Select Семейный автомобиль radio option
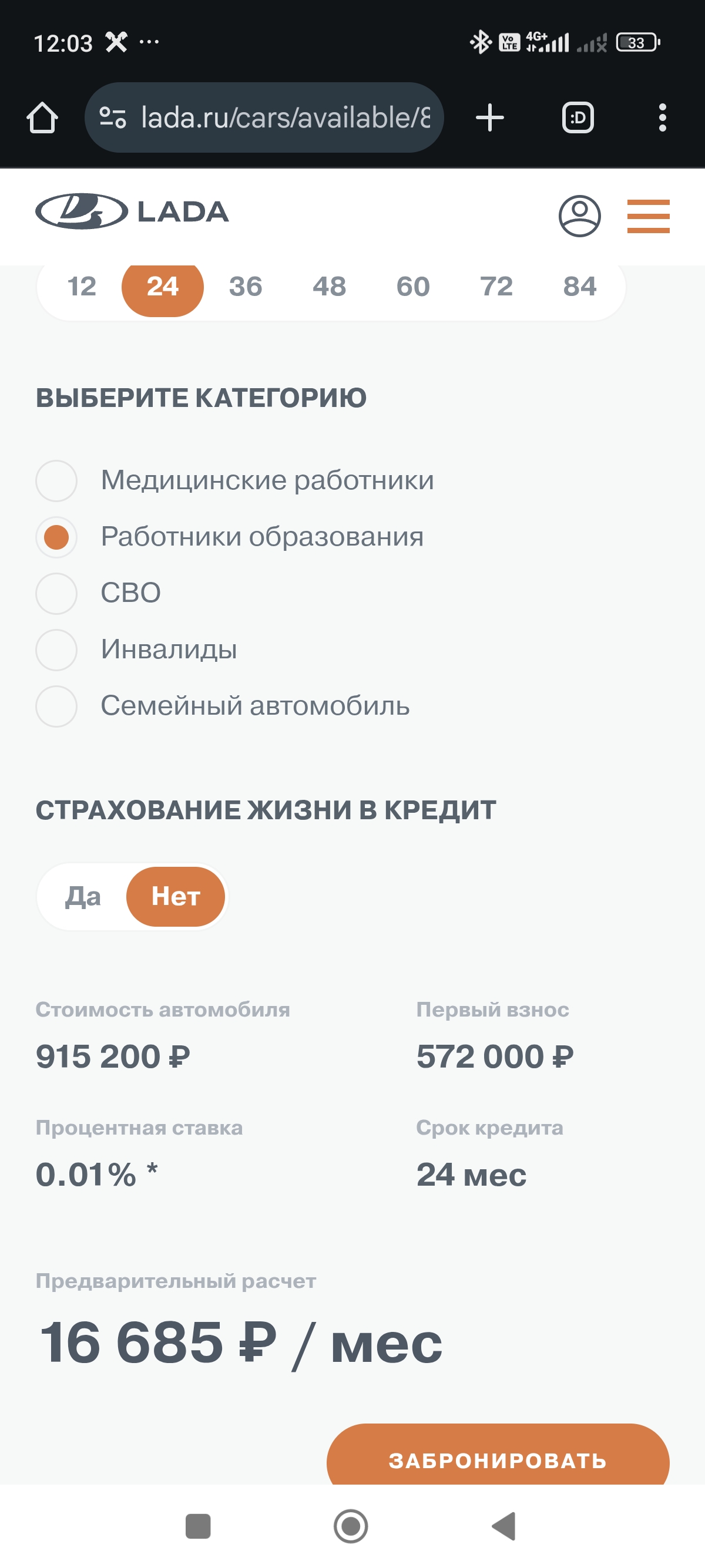Viewport: 705px width, 1568px height. (x=56, y=706)
